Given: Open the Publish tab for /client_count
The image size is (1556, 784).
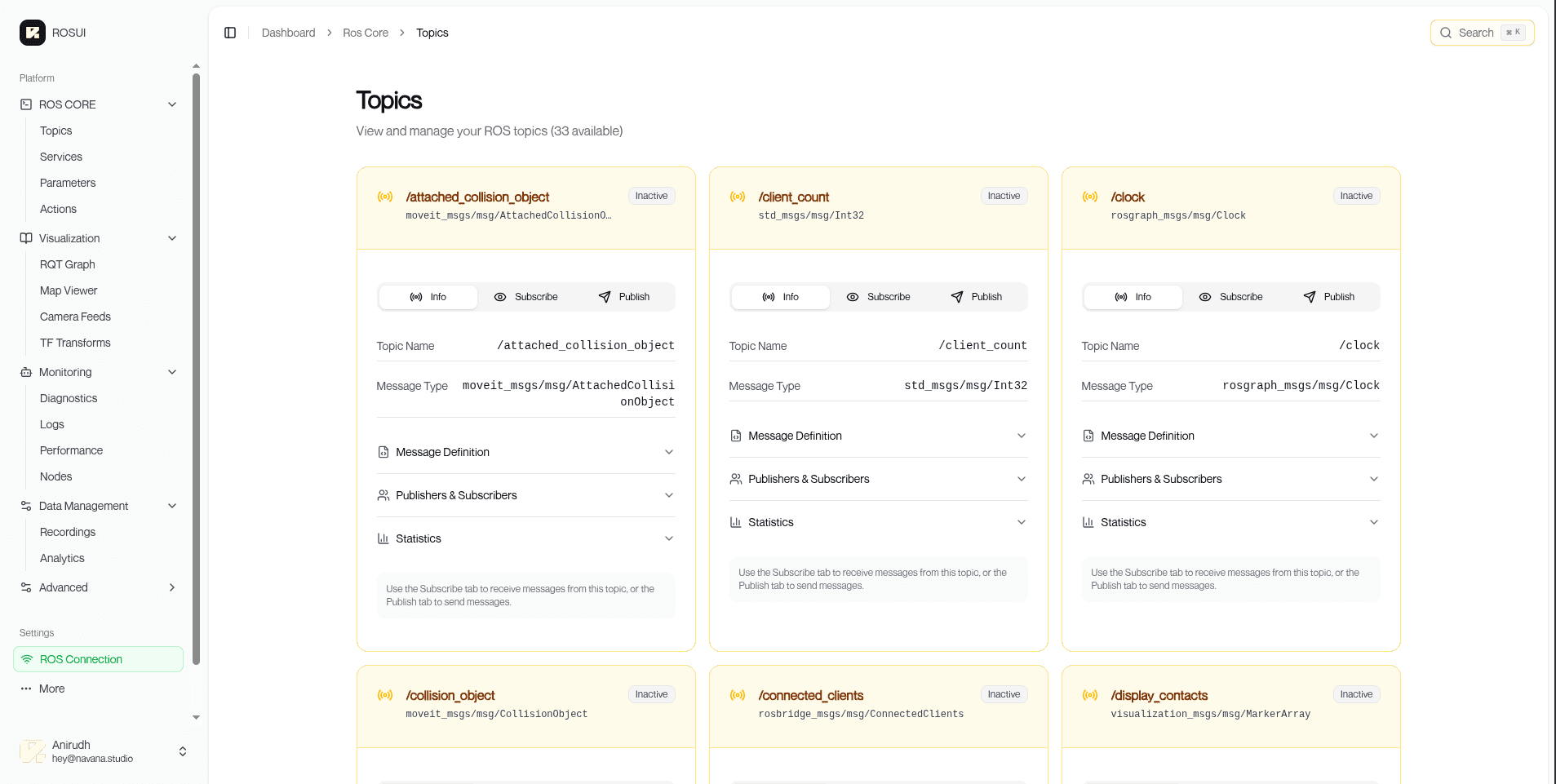Looking at the screenshot, I should point(977,297).
